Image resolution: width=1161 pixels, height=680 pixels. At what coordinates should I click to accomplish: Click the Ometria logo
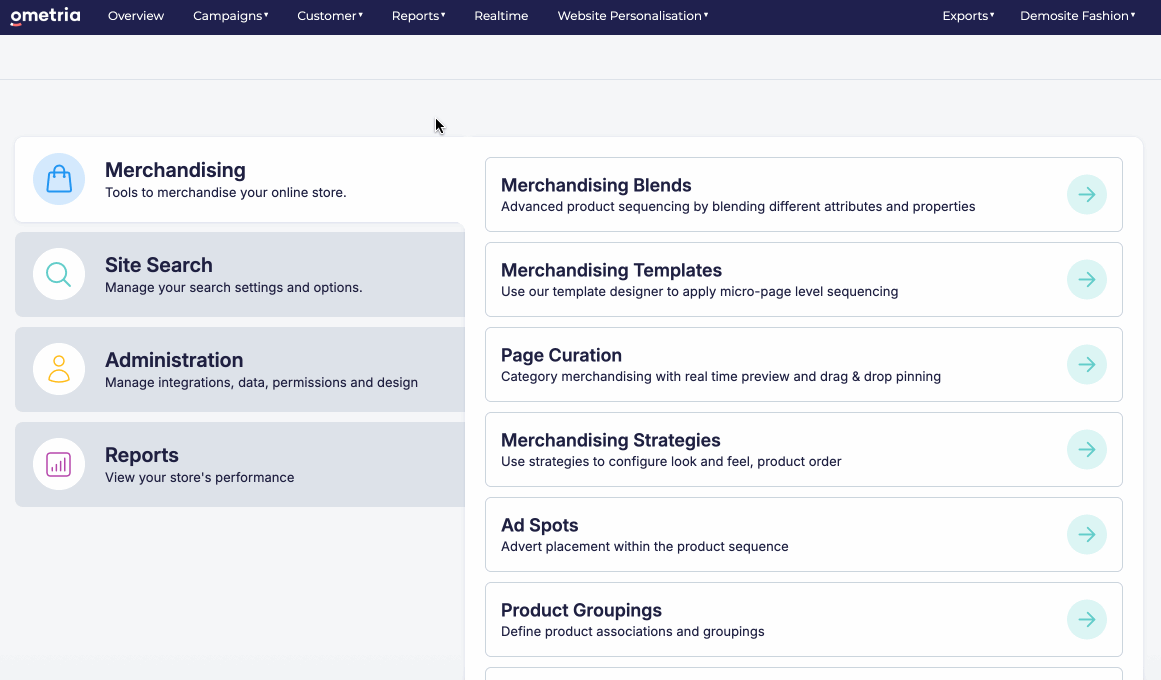[x=45, y=16]
